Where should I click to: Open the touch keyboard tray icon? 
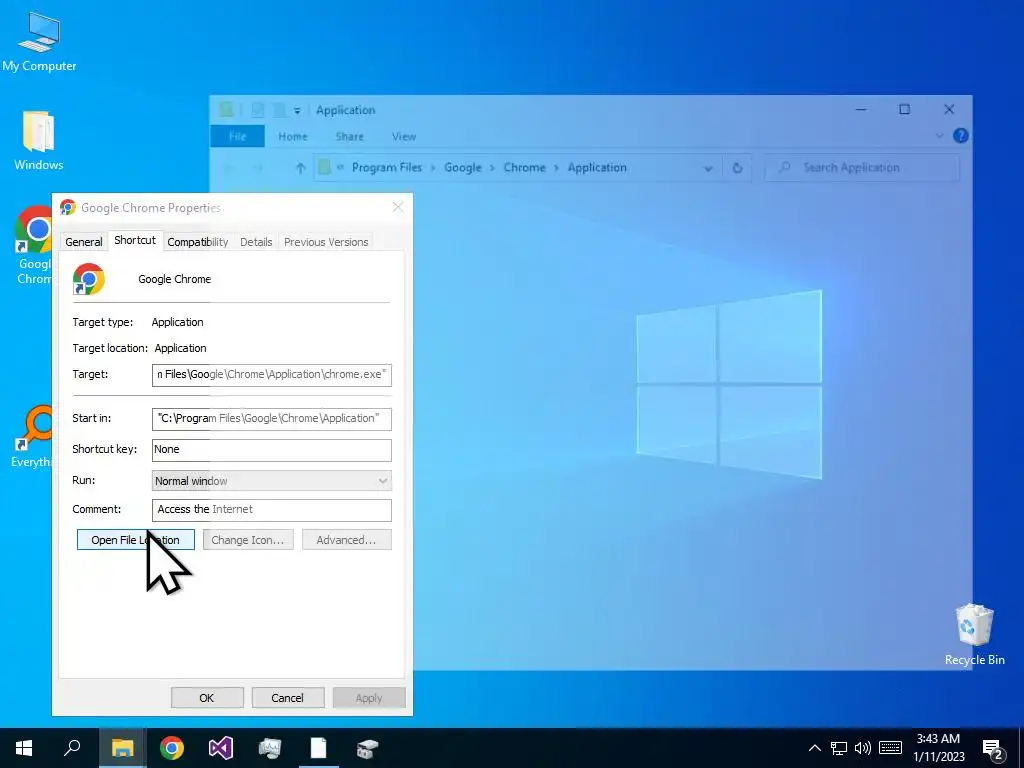pyautogui.click(x=890, y=748)
